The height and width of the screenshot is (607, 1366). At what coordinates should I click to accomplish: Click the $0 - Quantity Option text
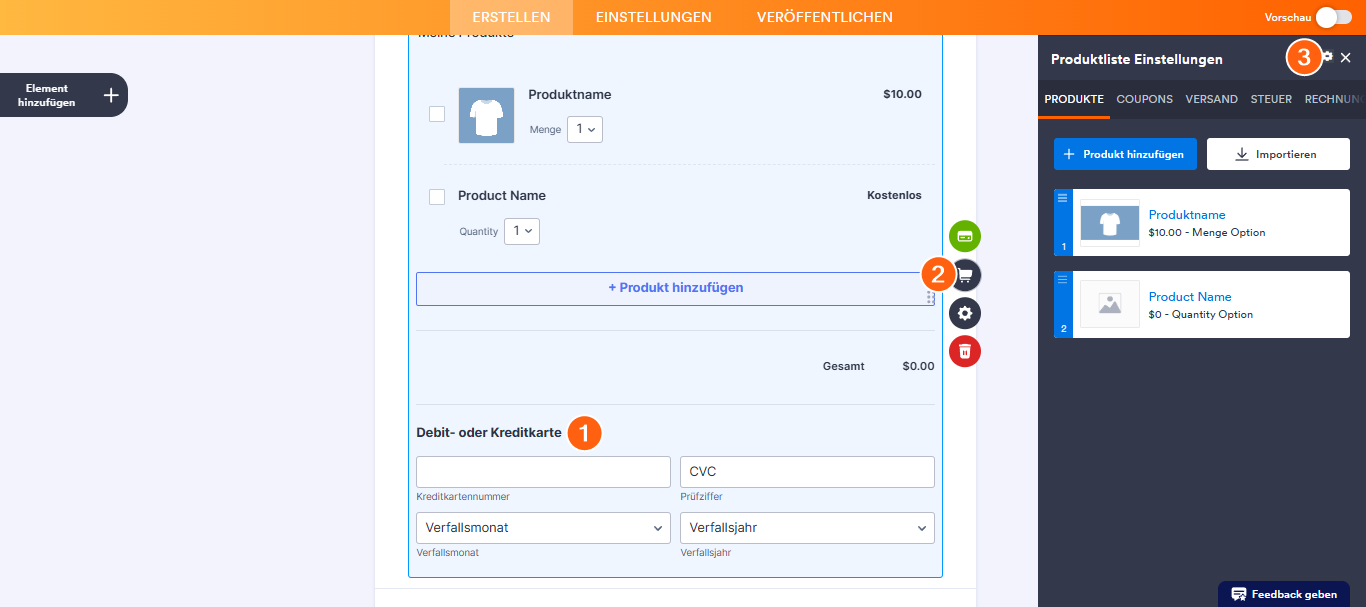(x=1201, y=315)
